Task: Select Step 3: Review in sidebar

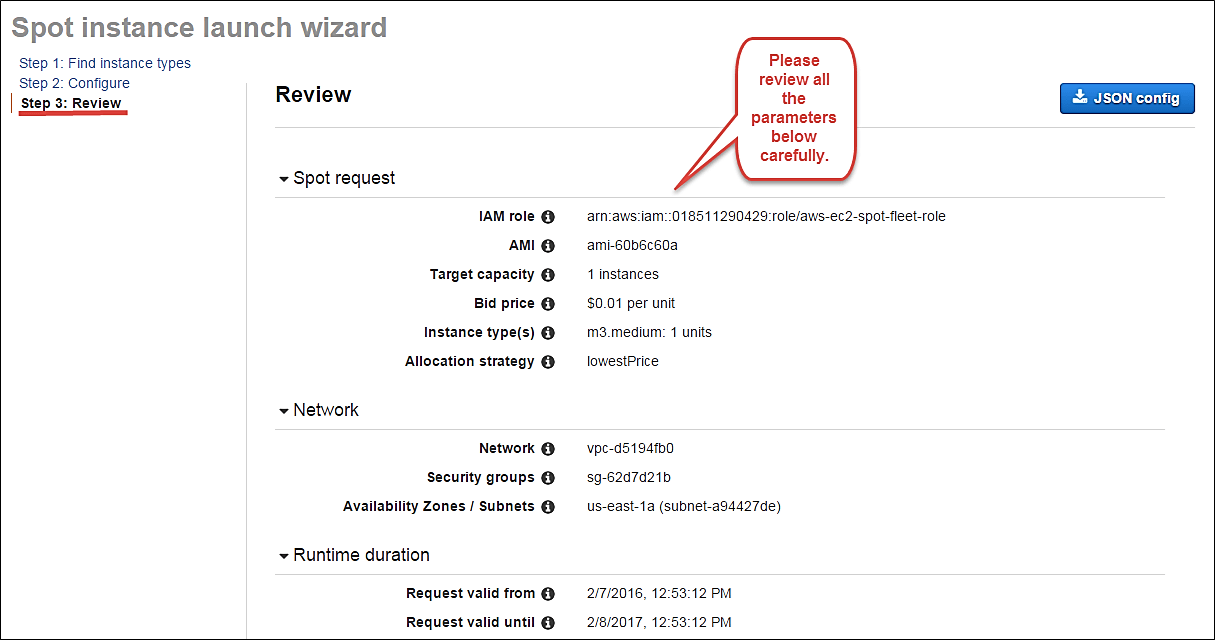Action: 71,103
